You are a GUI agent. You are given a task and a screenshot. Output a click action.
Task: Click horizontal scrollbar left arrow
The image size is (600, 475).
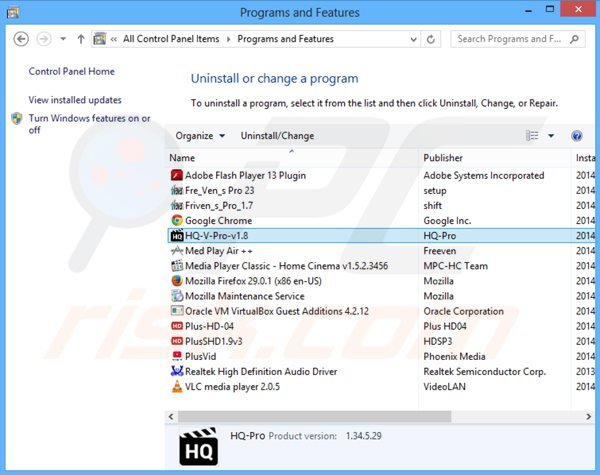tap(171, 416)
